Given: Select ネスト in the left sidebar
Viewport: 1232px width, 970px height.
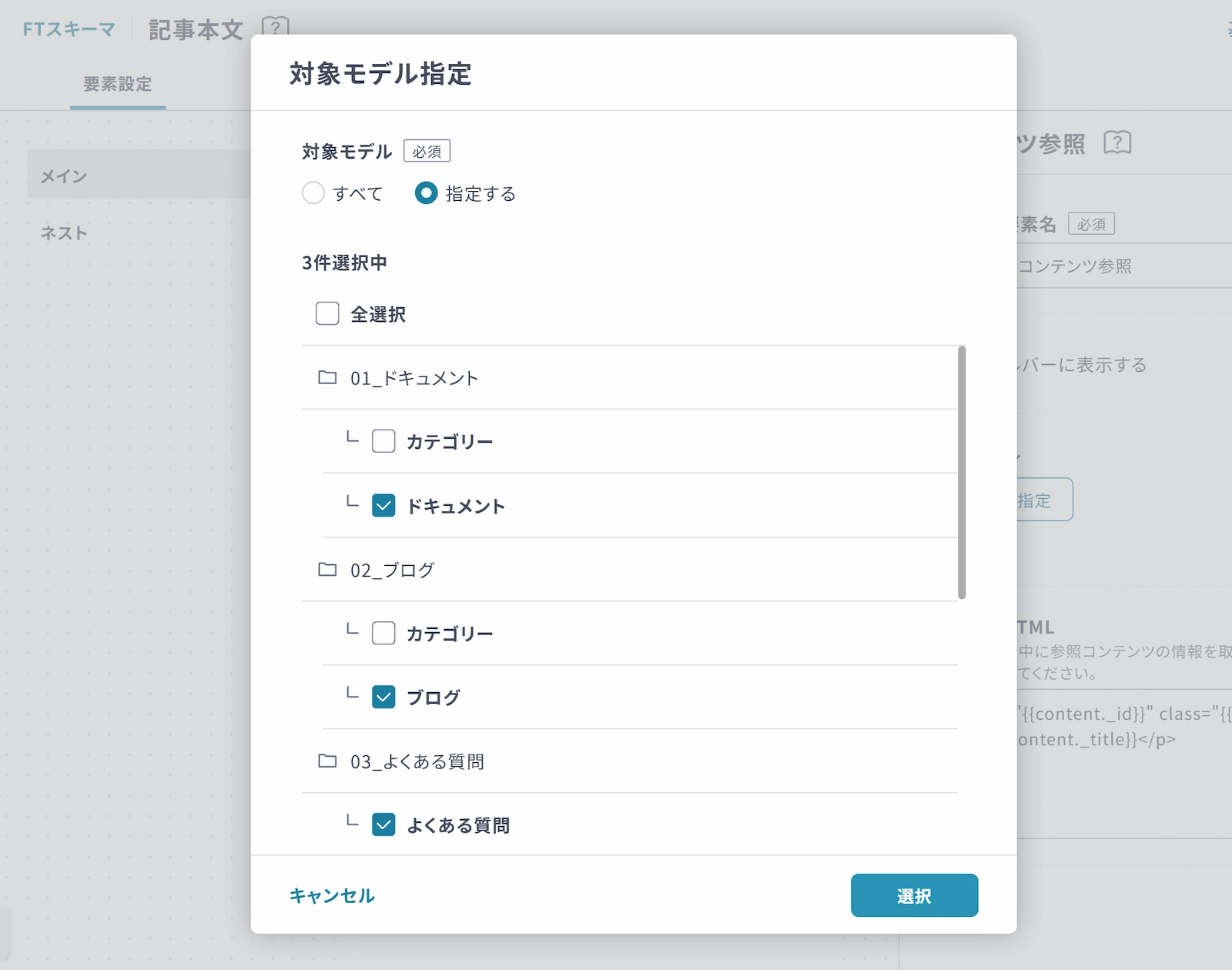Looking at the screenshot, I should click(64, 233).
